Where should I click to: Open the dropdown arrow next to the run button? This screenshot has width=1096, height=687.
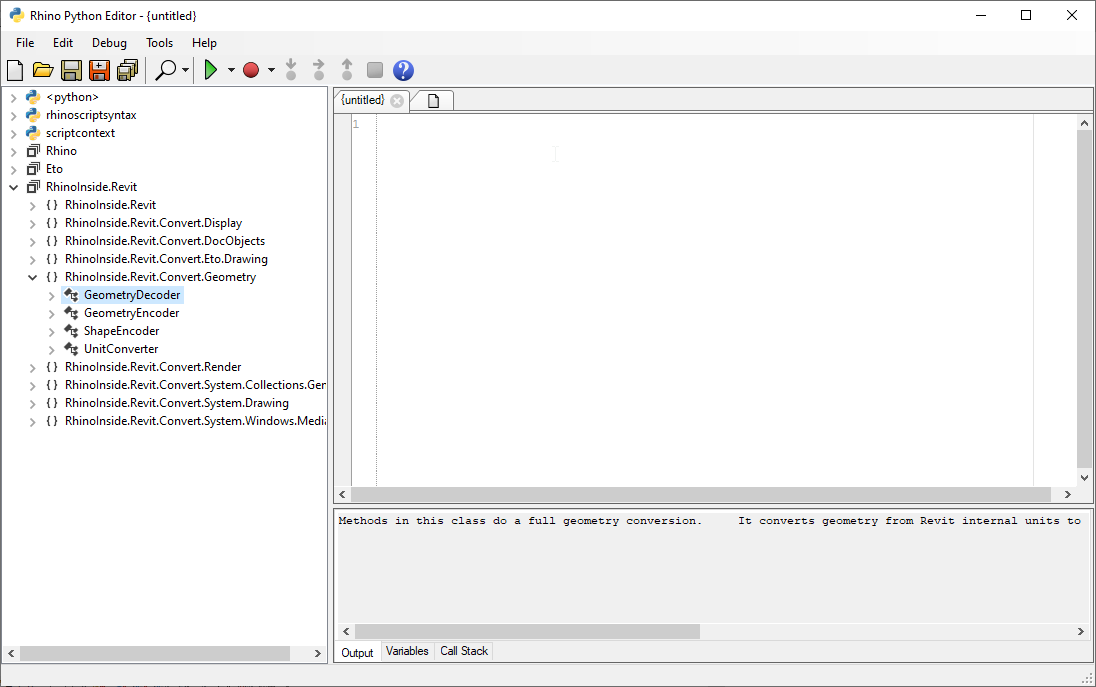point(231,70)
